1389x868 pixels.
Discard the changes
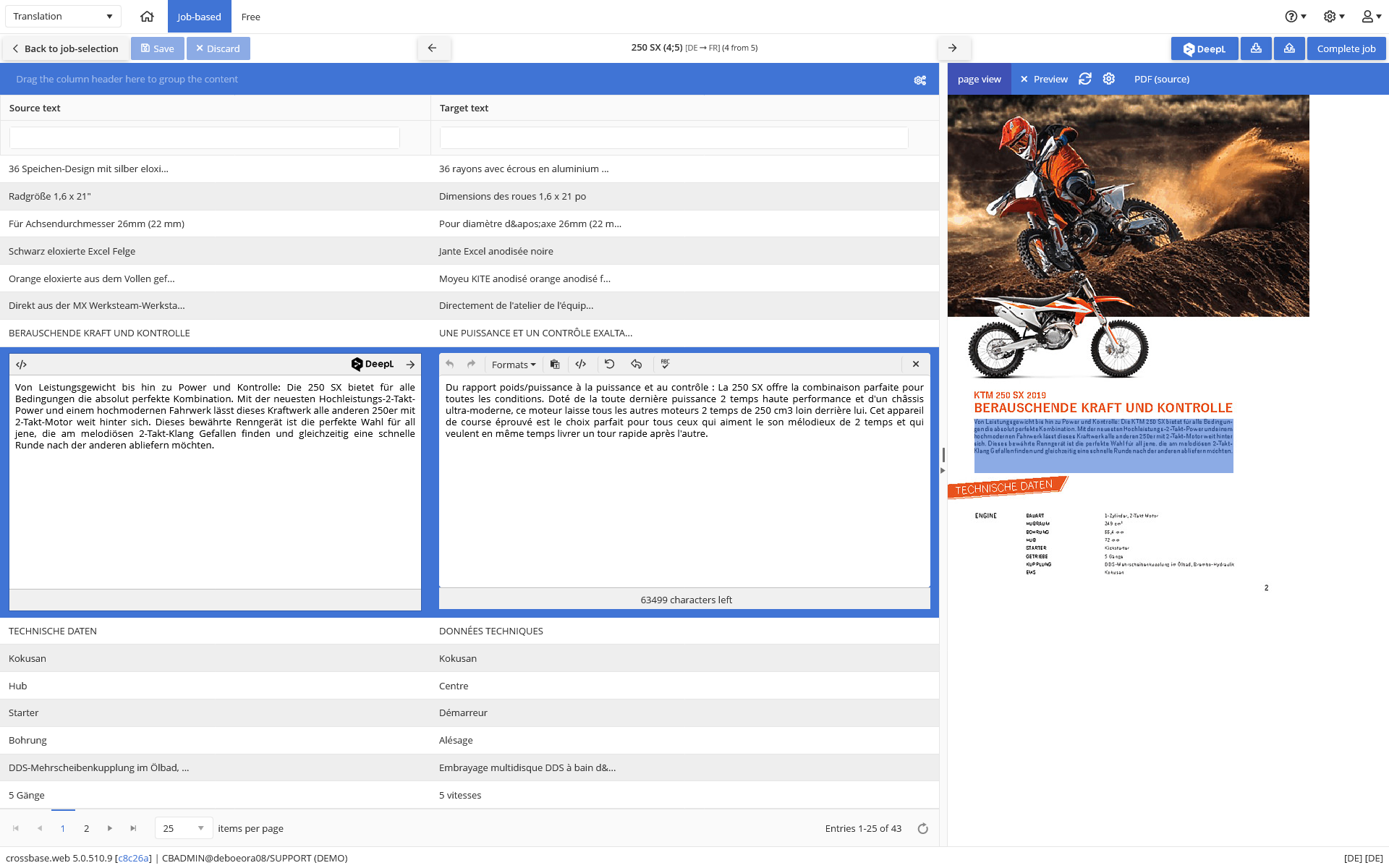click(218, 48)
